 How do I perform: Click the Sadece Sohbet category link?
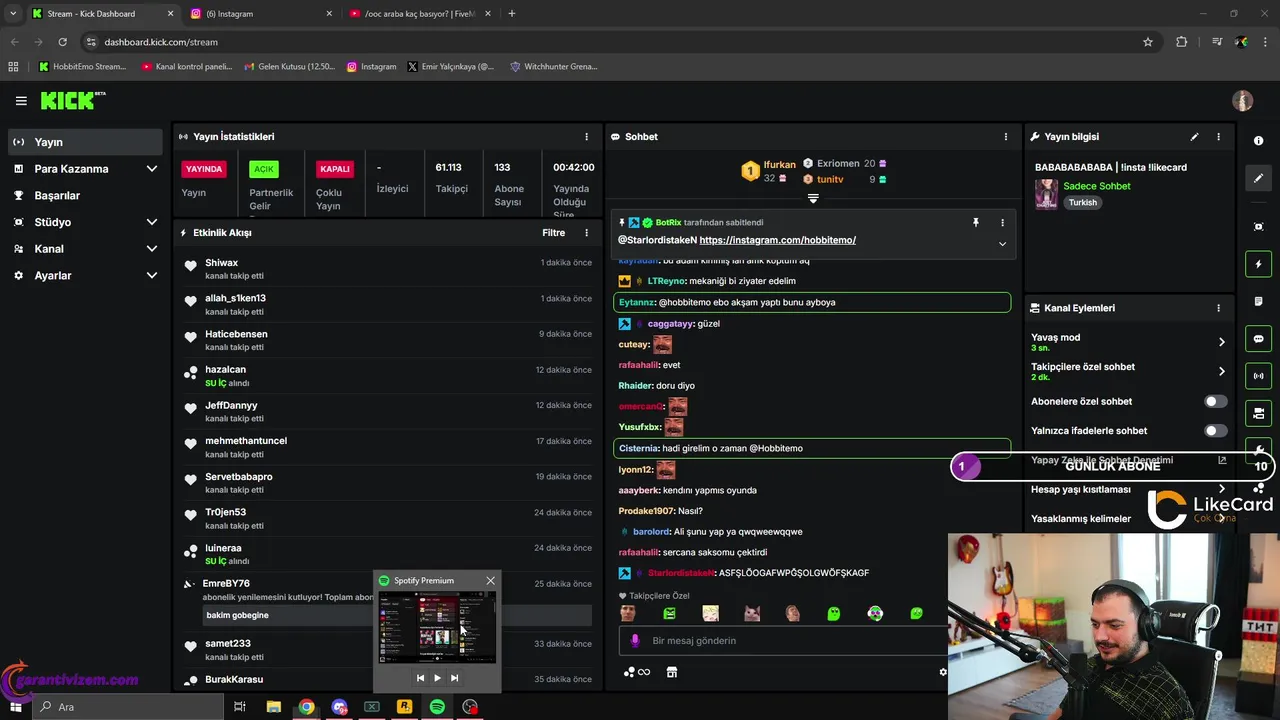pos(1096,186)
